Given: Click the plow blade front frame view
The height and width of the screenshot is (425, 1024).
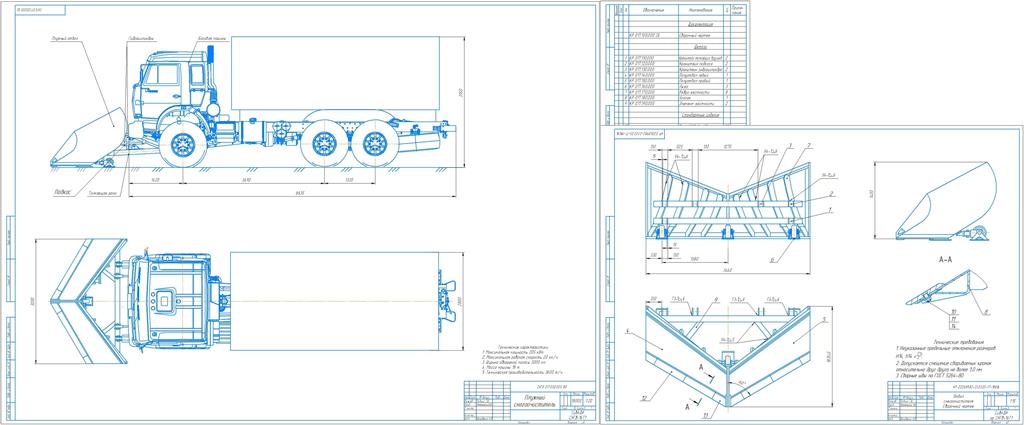Looking at the screenshot, I should click(x=728, y=201).
